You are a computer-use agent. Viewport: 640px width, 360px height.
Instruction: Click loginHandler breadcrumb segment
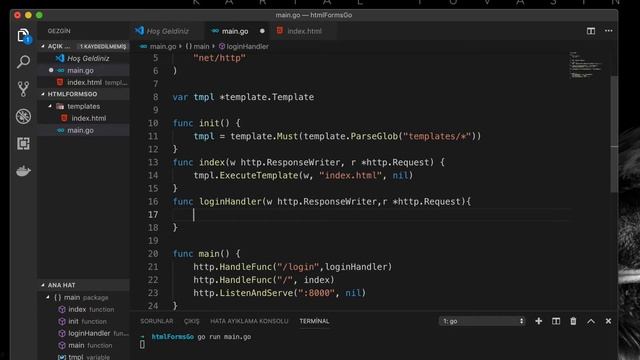coord(244,47)
